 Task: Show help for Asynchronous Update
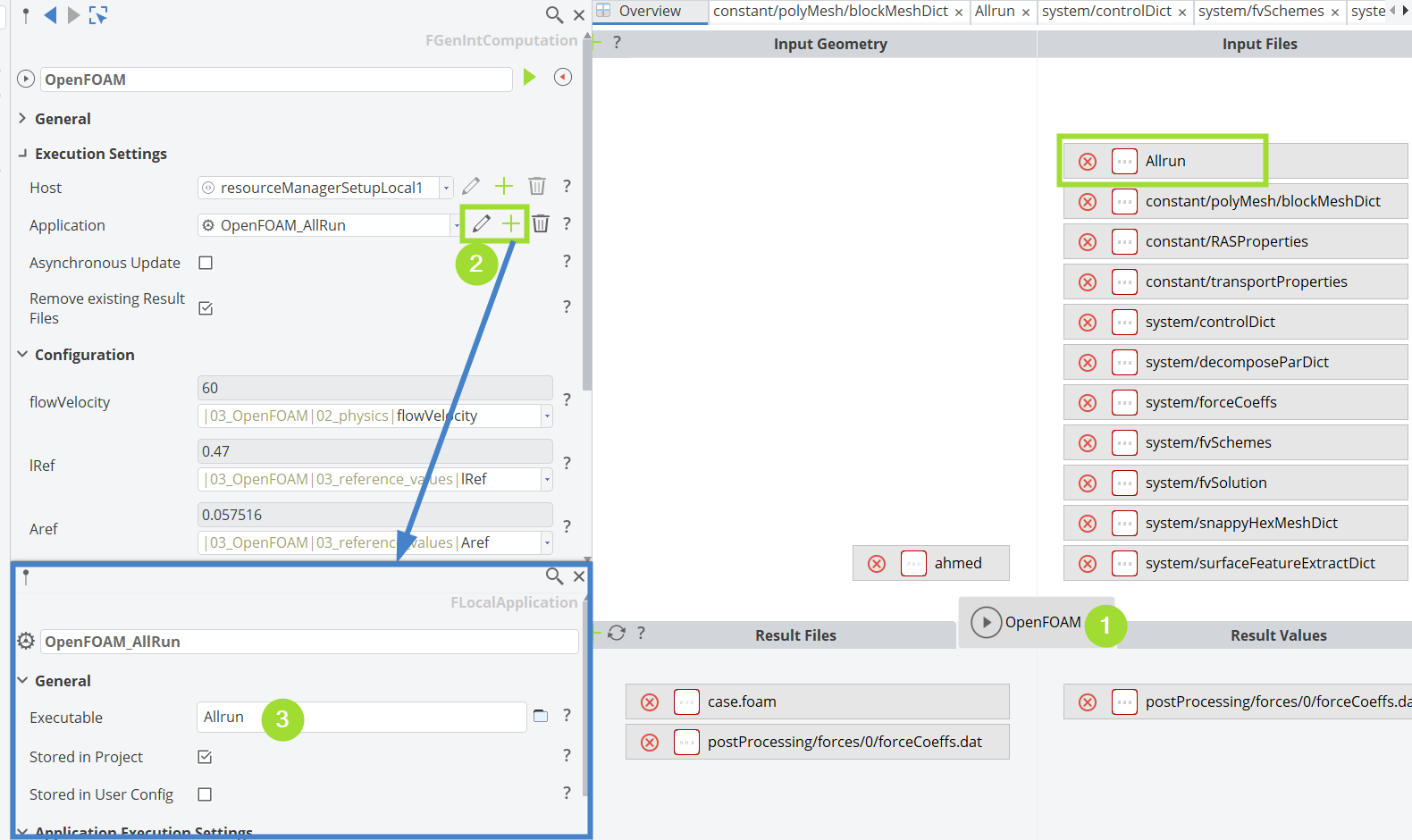[x=567, y=261]
